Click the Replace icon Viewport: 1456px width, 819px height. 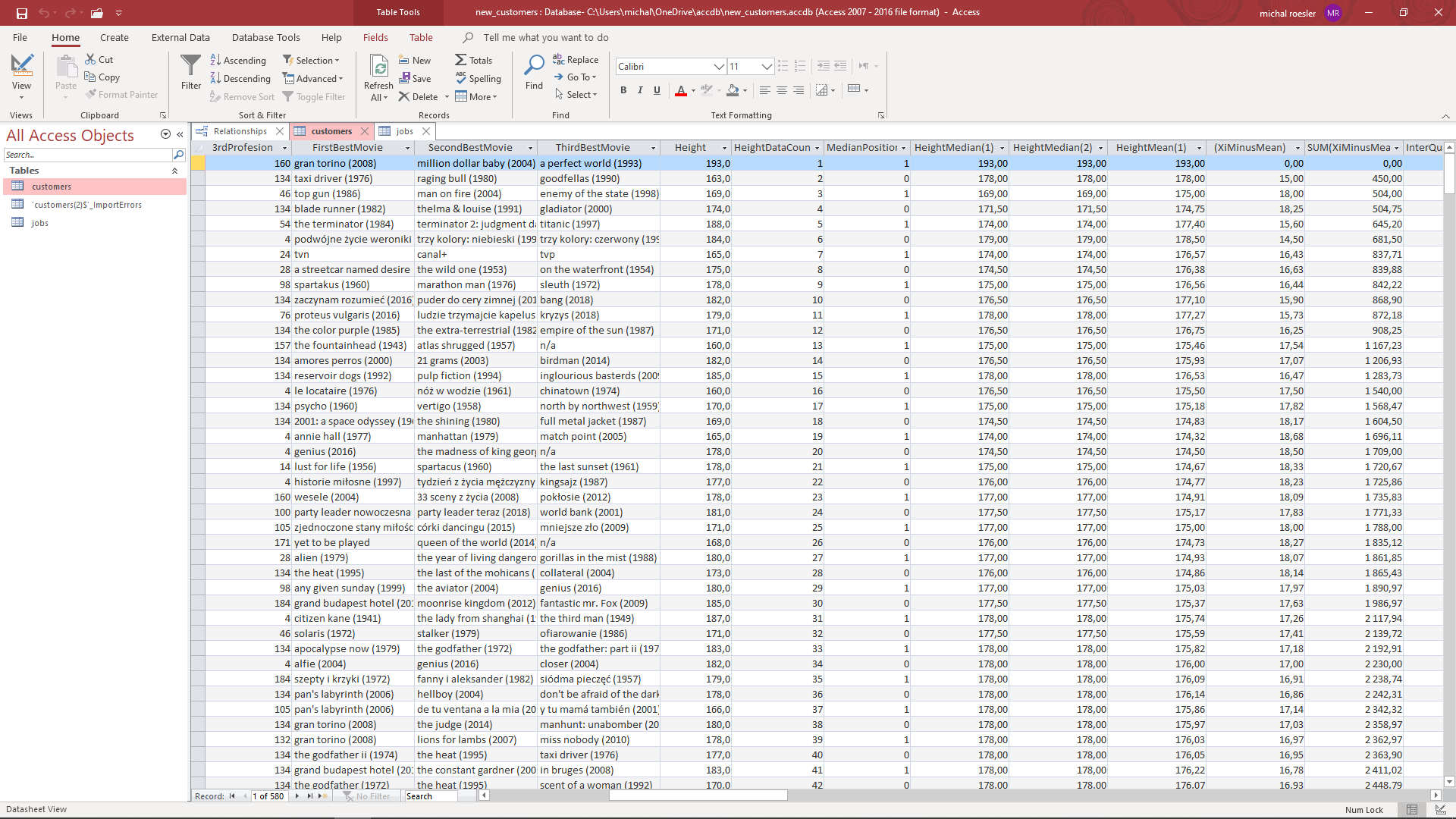point(558,59)
